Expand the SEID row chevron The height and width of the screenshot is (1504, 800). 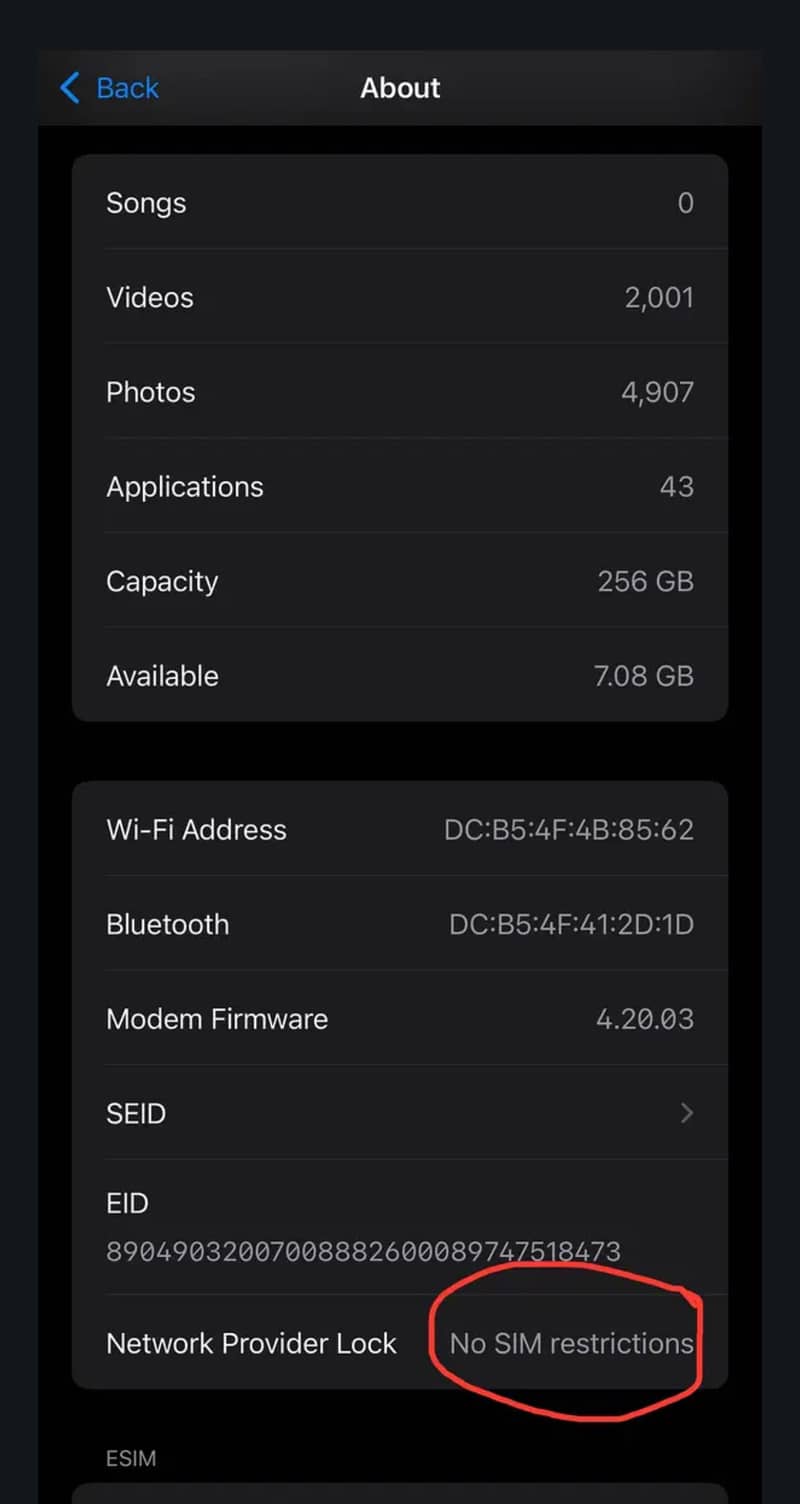686,1113
